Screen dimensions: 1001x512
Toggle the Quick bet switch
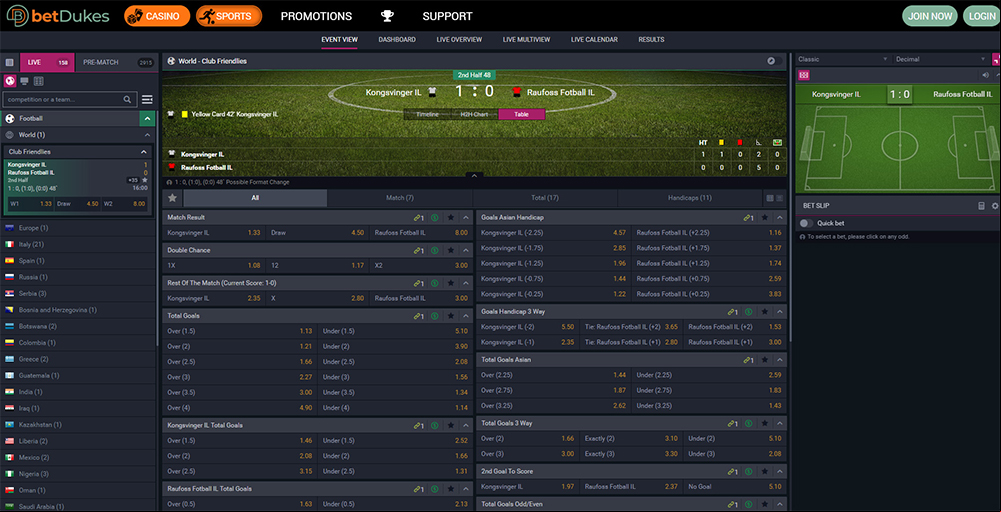coord(806,223)
